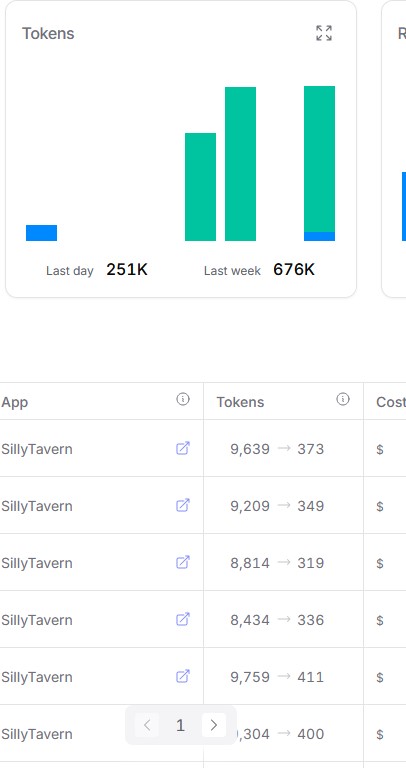The image size is (406, 768).
Task: Click SillyTavern name in 9,639 tokens row
Action: click(37, 449)
